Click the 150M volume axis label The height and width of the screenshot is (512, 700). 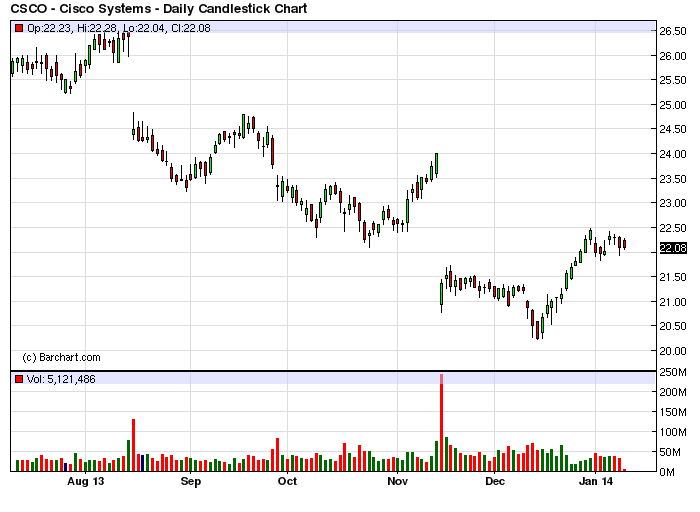coord(673,412)
